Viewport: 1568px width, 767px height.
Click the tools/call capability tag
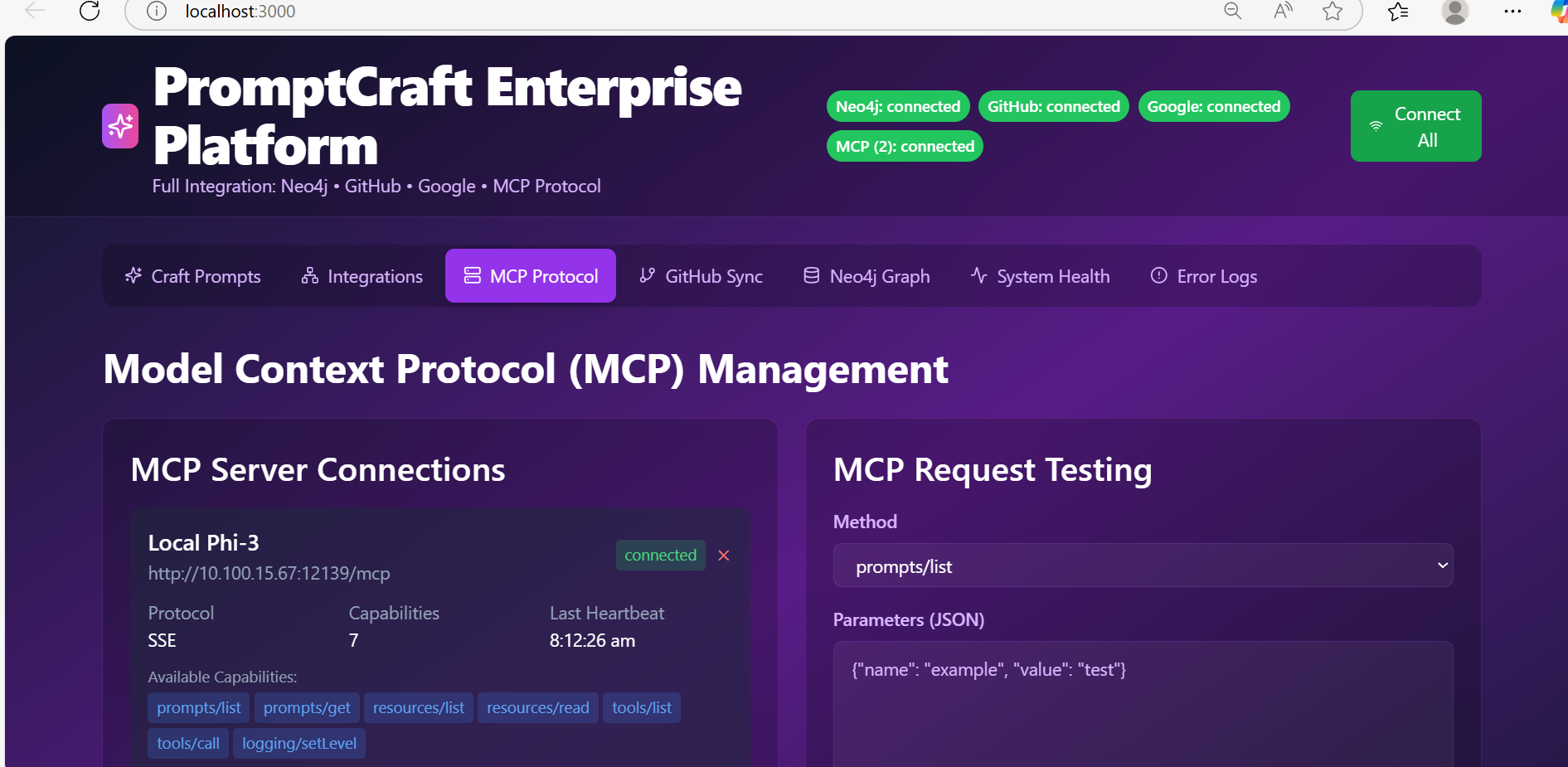188,744
